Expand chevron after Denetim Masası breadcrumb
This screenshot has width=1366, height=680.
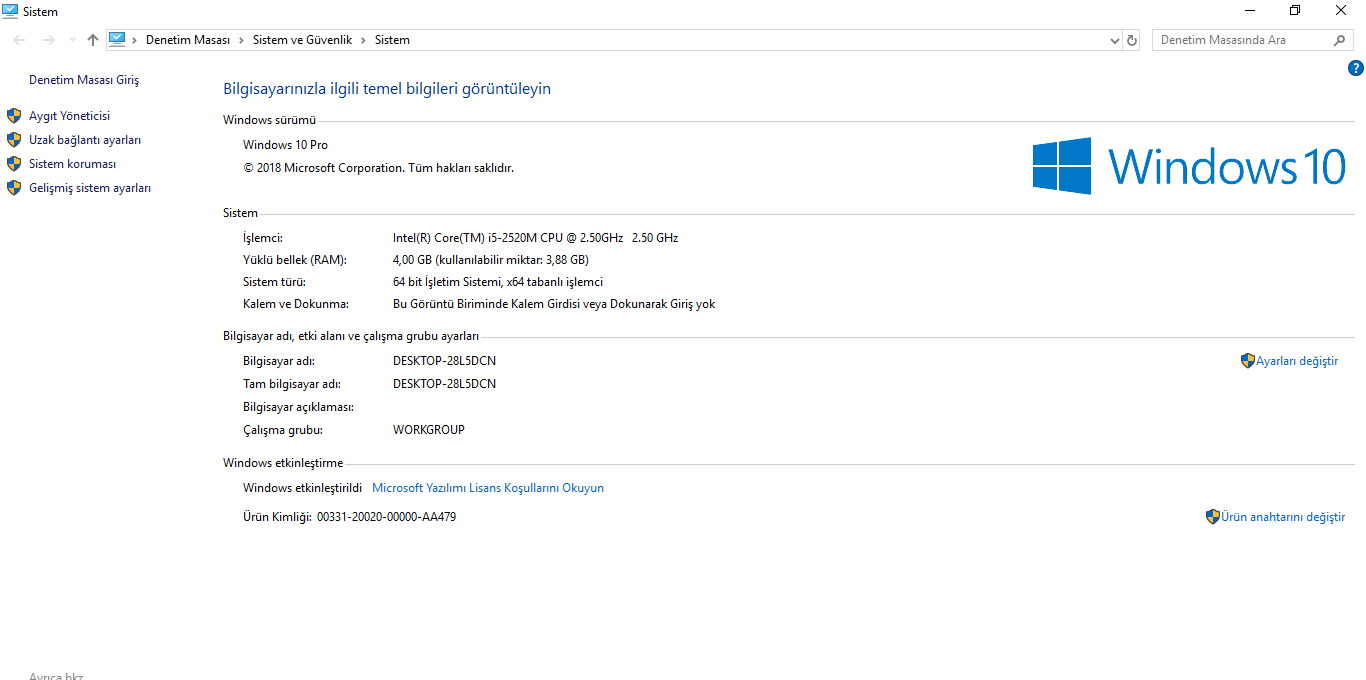[x=241, y=40]
